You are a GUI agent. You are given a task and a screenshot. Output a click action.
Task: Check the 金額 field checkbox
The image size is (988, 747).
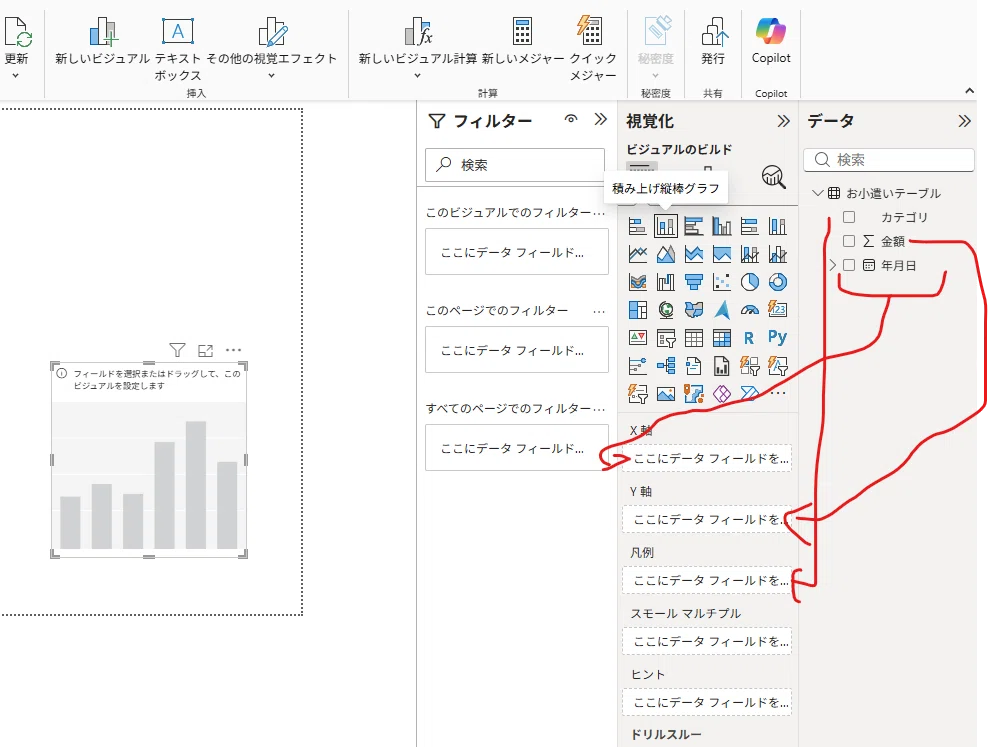[849, 241]
